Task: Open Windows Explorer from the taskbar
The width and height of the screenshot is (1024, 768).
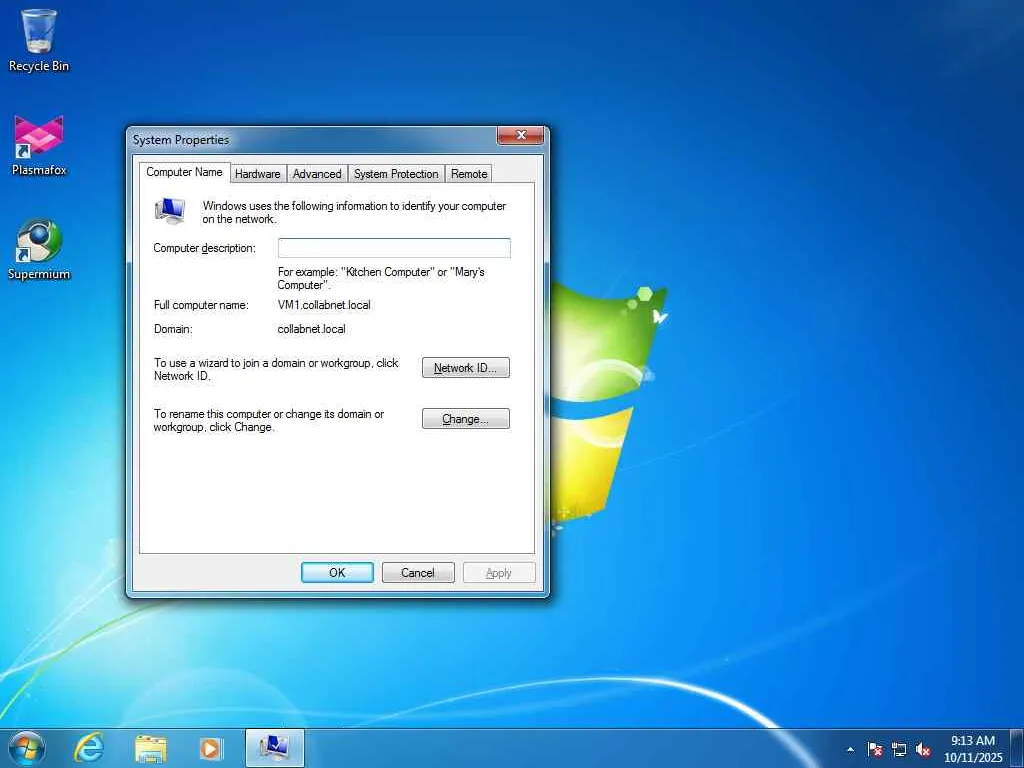Action: coord(151,748)
